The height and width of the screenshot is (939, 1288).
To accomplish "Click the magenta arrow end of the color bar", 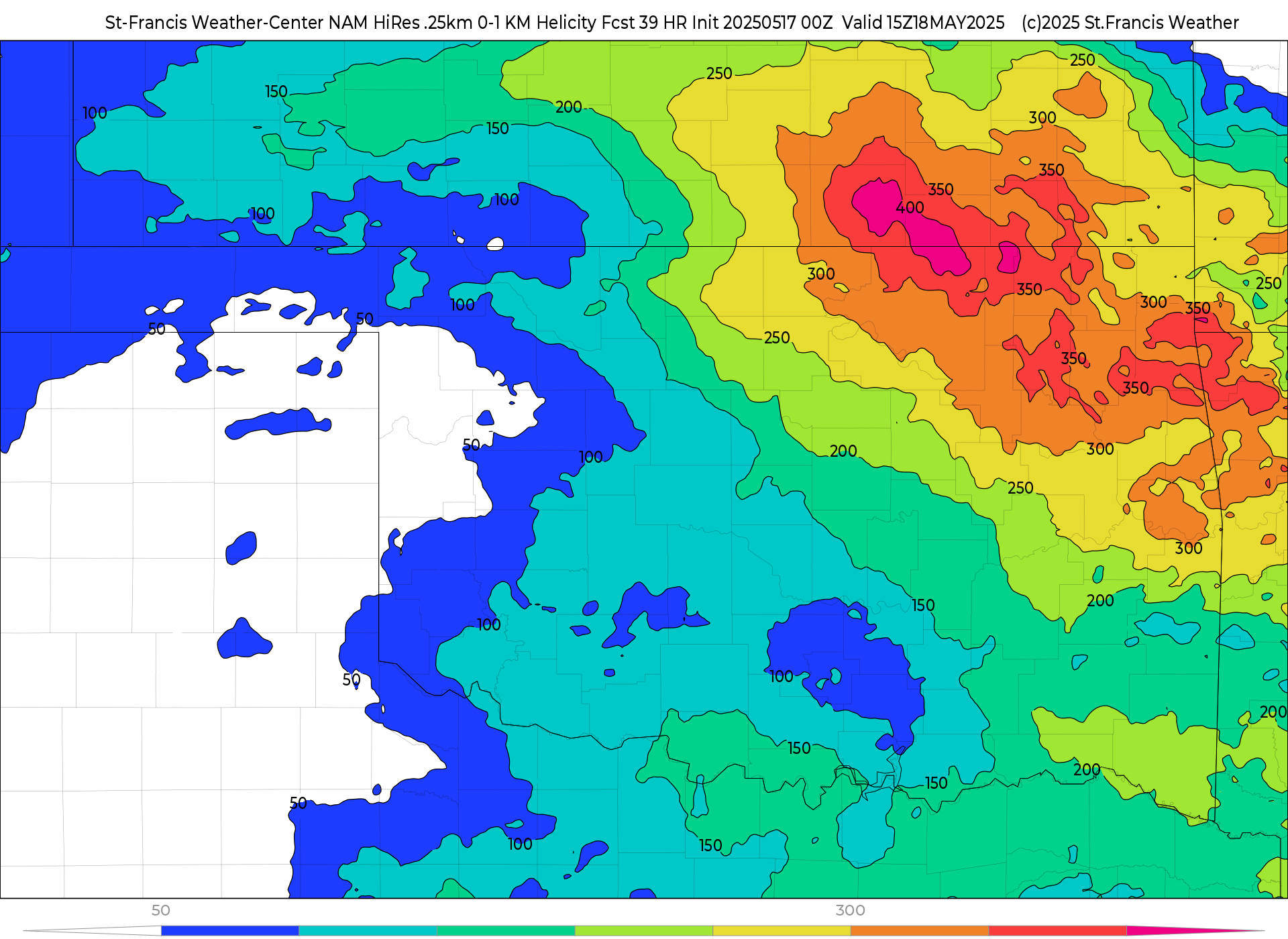I will (x=1194, y=930).
